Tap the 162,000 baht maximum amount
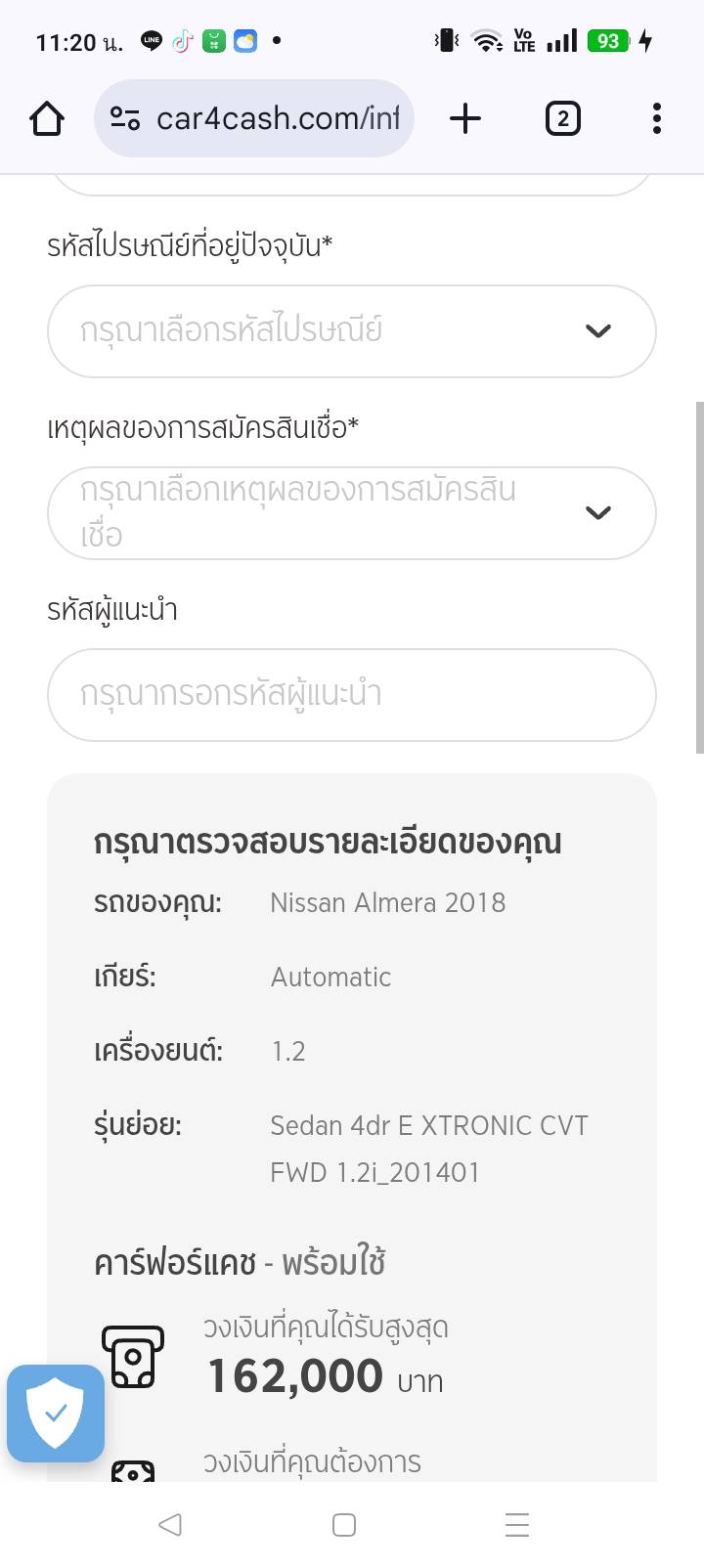Image resolution: width=704 pixels, height=1568 pixels. [295, 1376]
